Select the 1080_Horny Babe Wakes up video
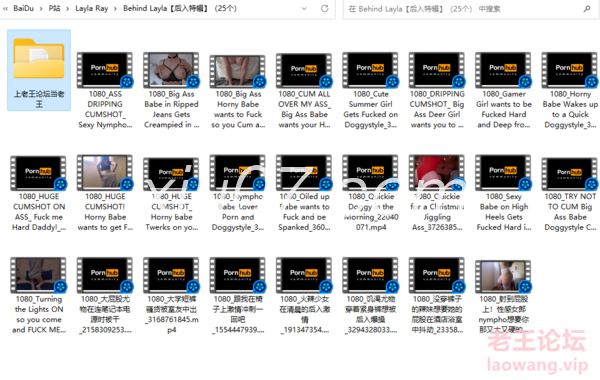 coord(570,91)
